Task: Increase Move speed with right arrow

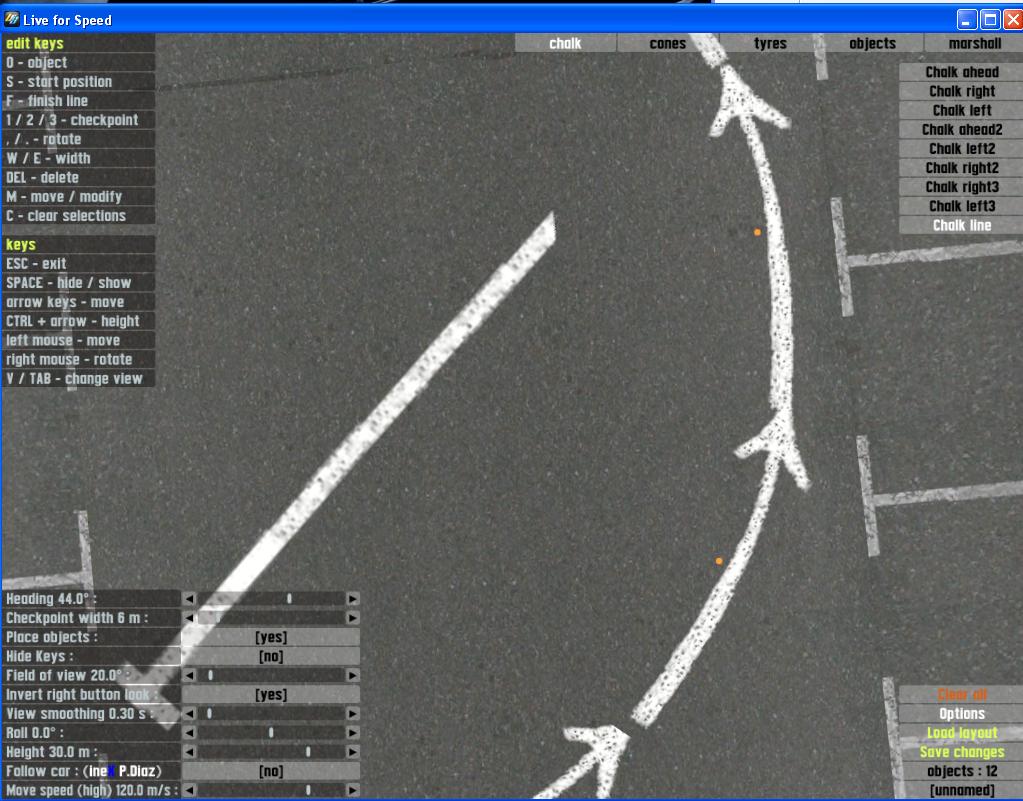Action: click(353, 790)
